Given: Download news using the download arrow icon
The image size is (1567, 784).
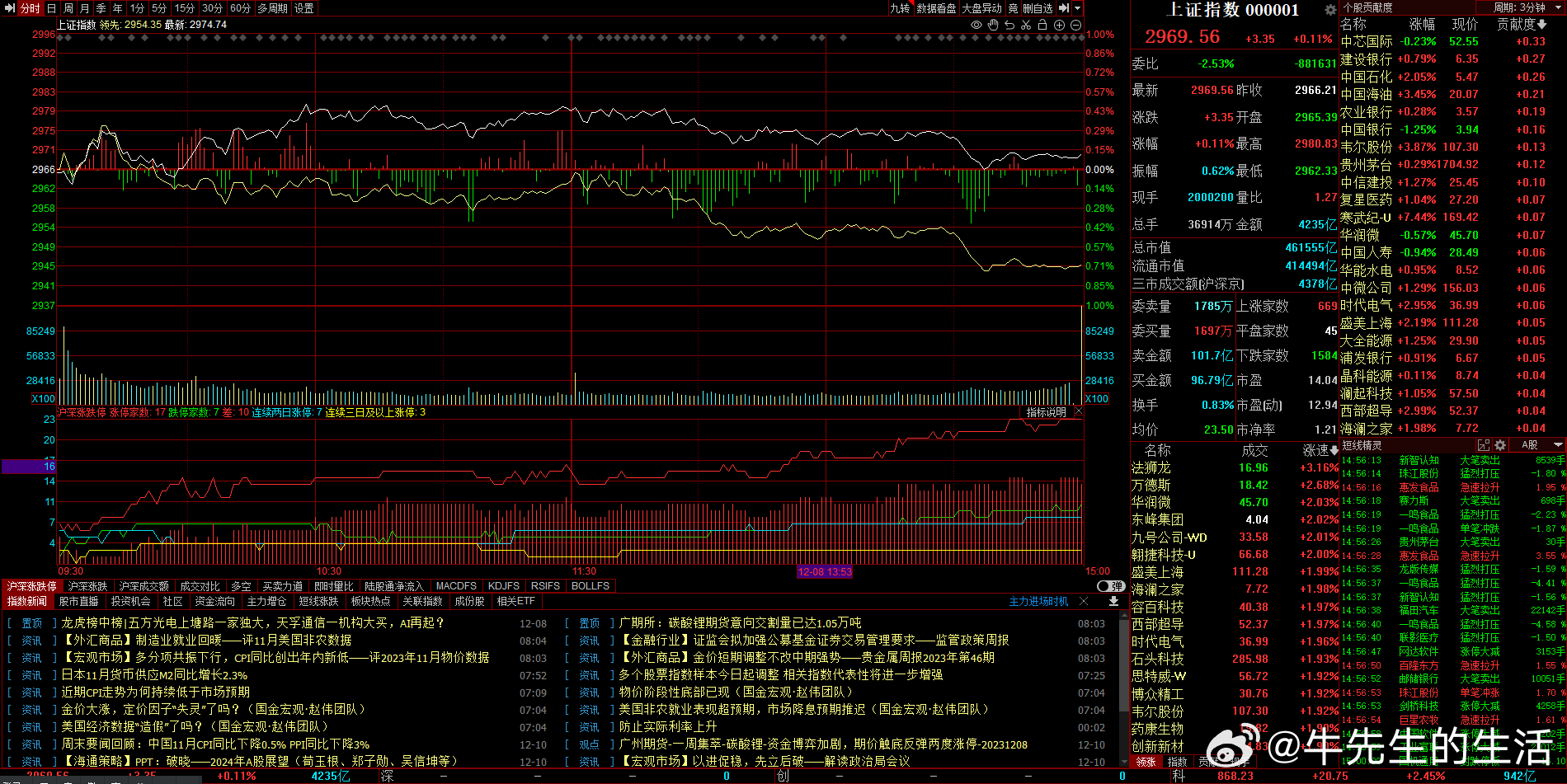Looking at the screenshot, I should click(x=1113, y=602).
